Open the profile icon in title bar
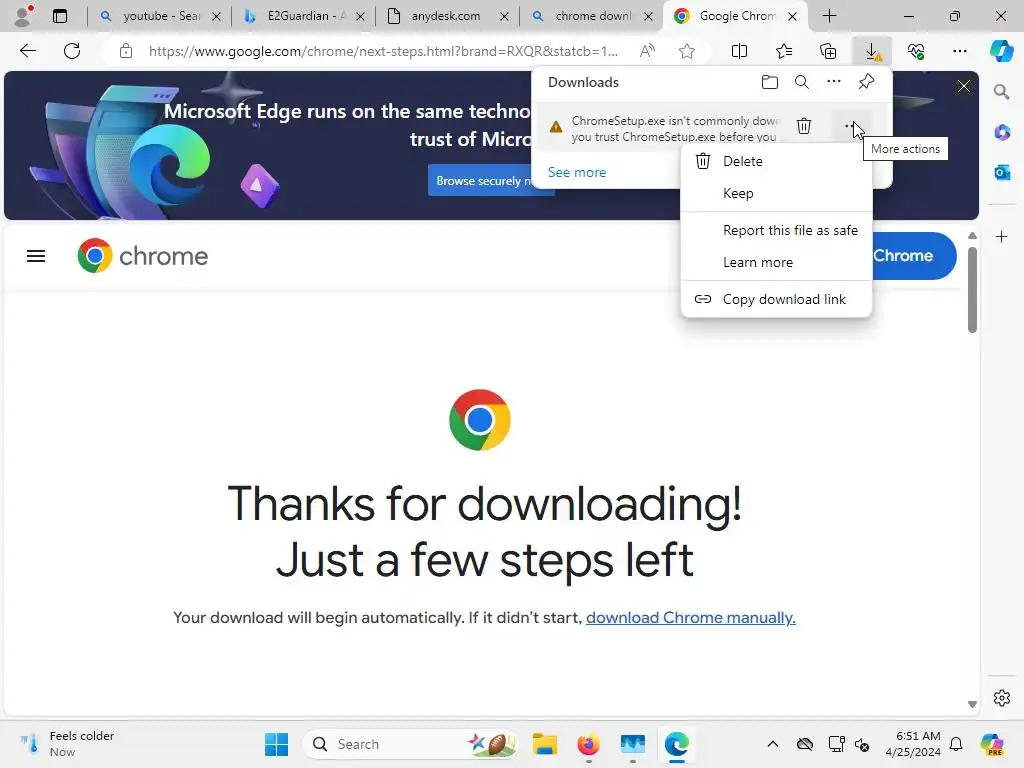The height and width of the screenshot is (768, 1024). [24, 16]
